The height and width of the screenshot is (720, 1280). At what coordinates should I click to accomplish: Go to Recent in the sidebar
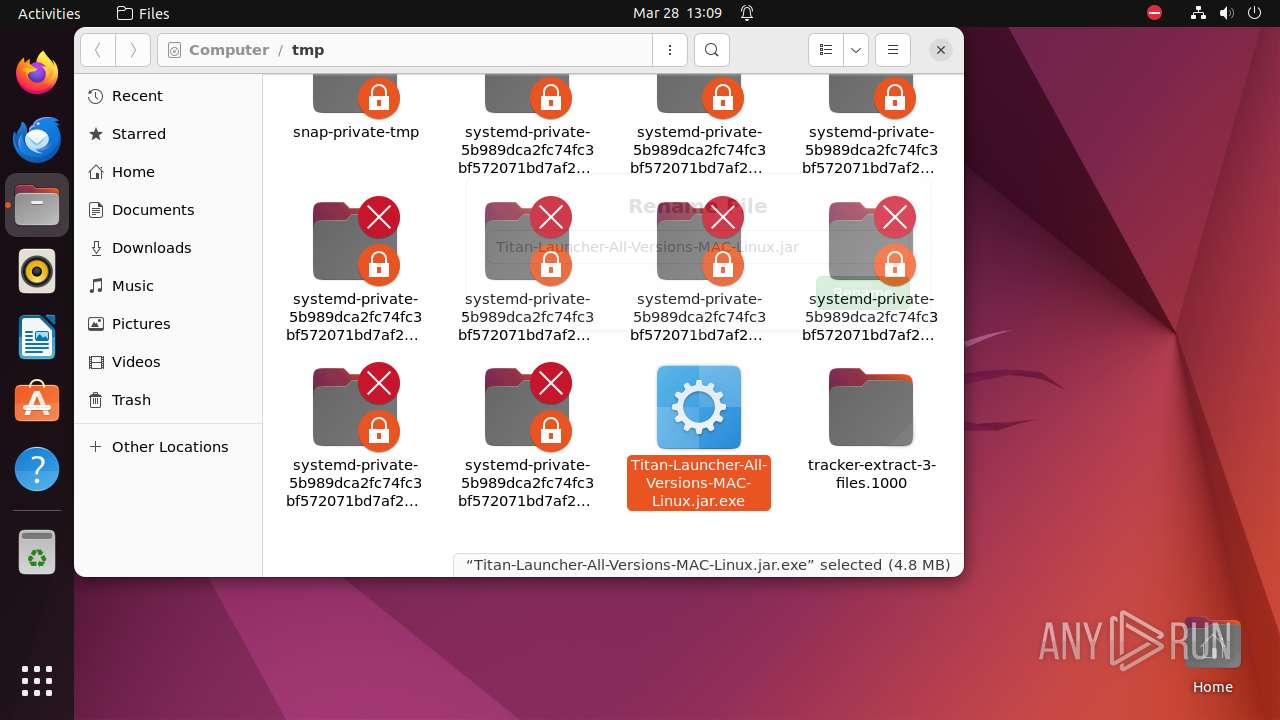tap(168, 96)
